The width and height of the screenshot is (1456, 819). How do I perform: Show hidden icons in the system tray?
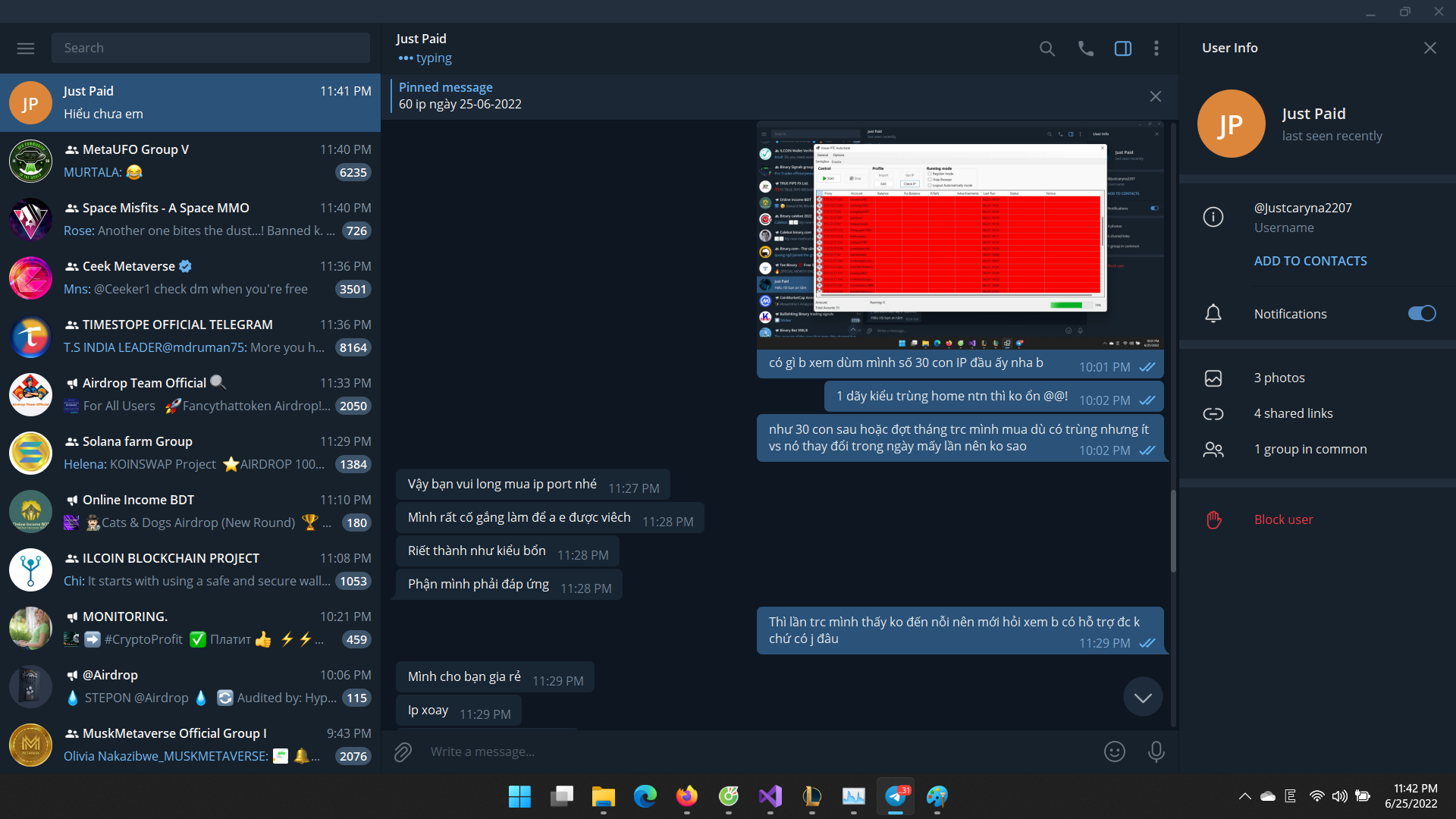click(1244, 796)
